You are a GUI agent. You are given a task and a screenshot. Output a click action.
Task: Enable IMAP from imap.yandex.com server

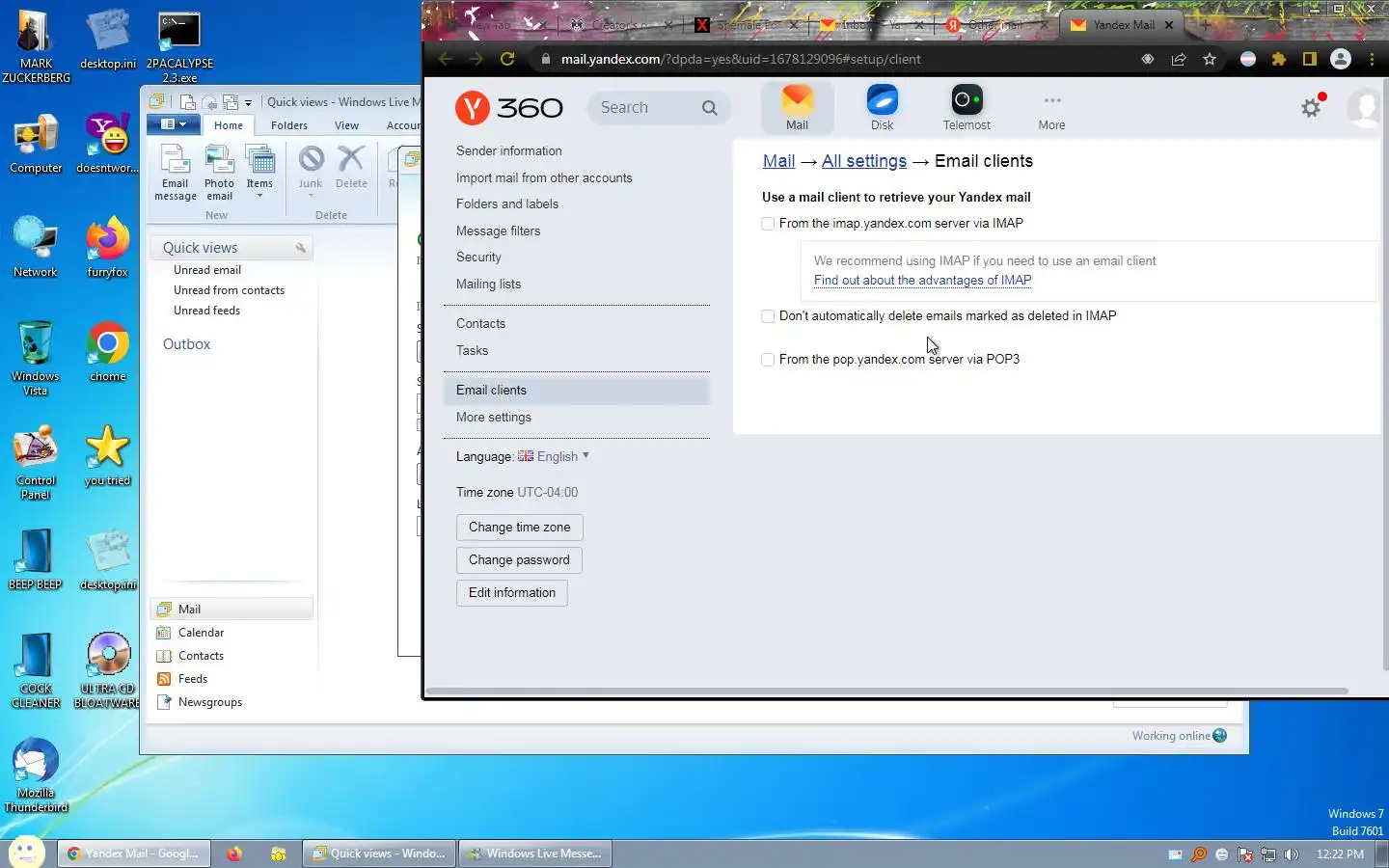click(x=768, y=224)
